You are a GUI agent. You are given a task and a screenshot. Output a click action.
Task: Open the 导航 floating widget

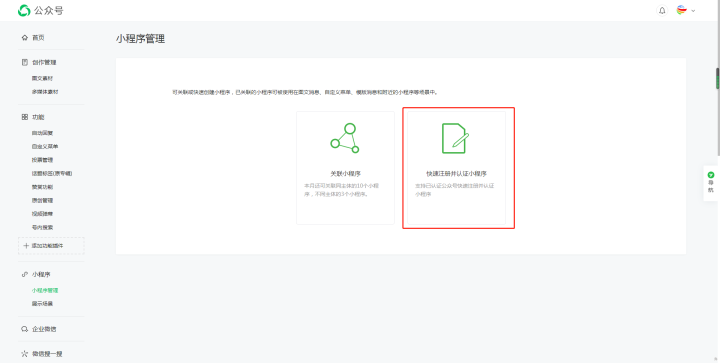[x=711, y=183]
